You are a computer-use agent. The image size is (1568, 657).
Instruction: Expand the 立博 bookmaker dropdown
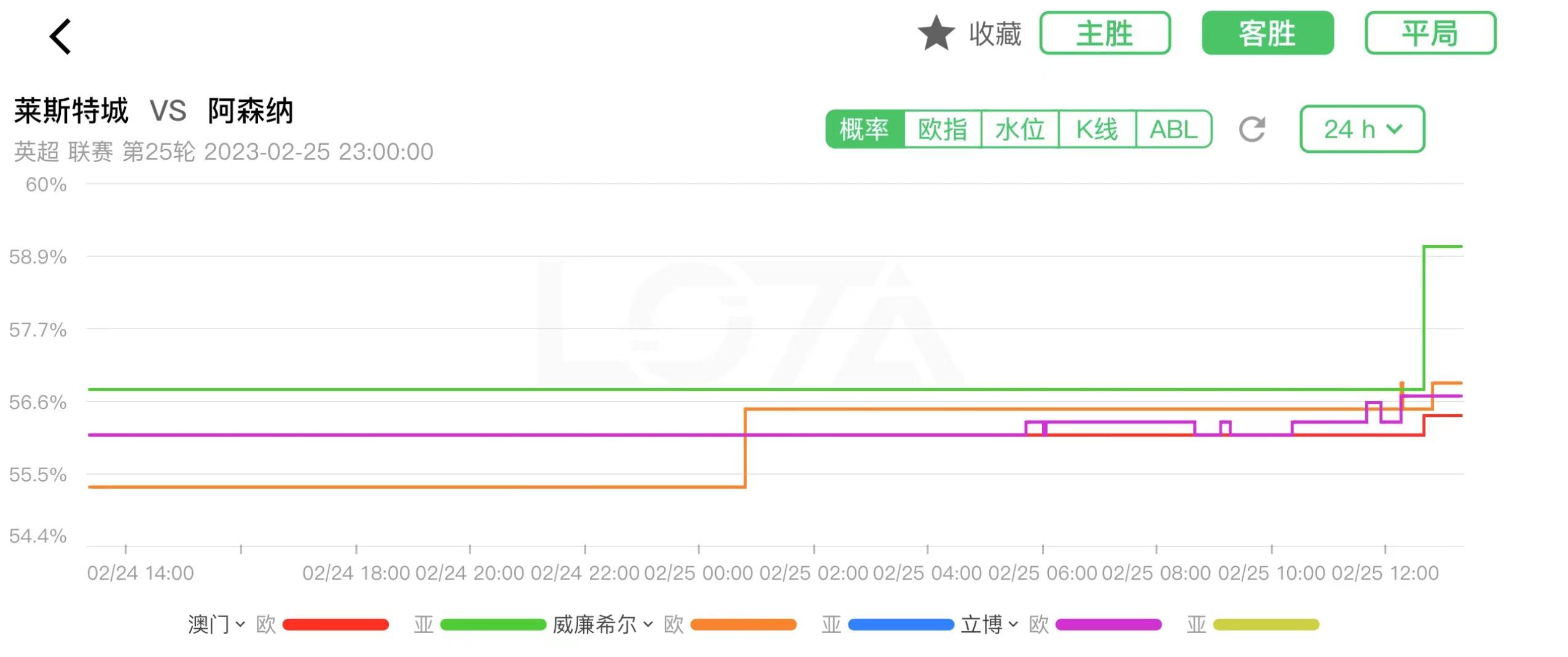[989, 624]
